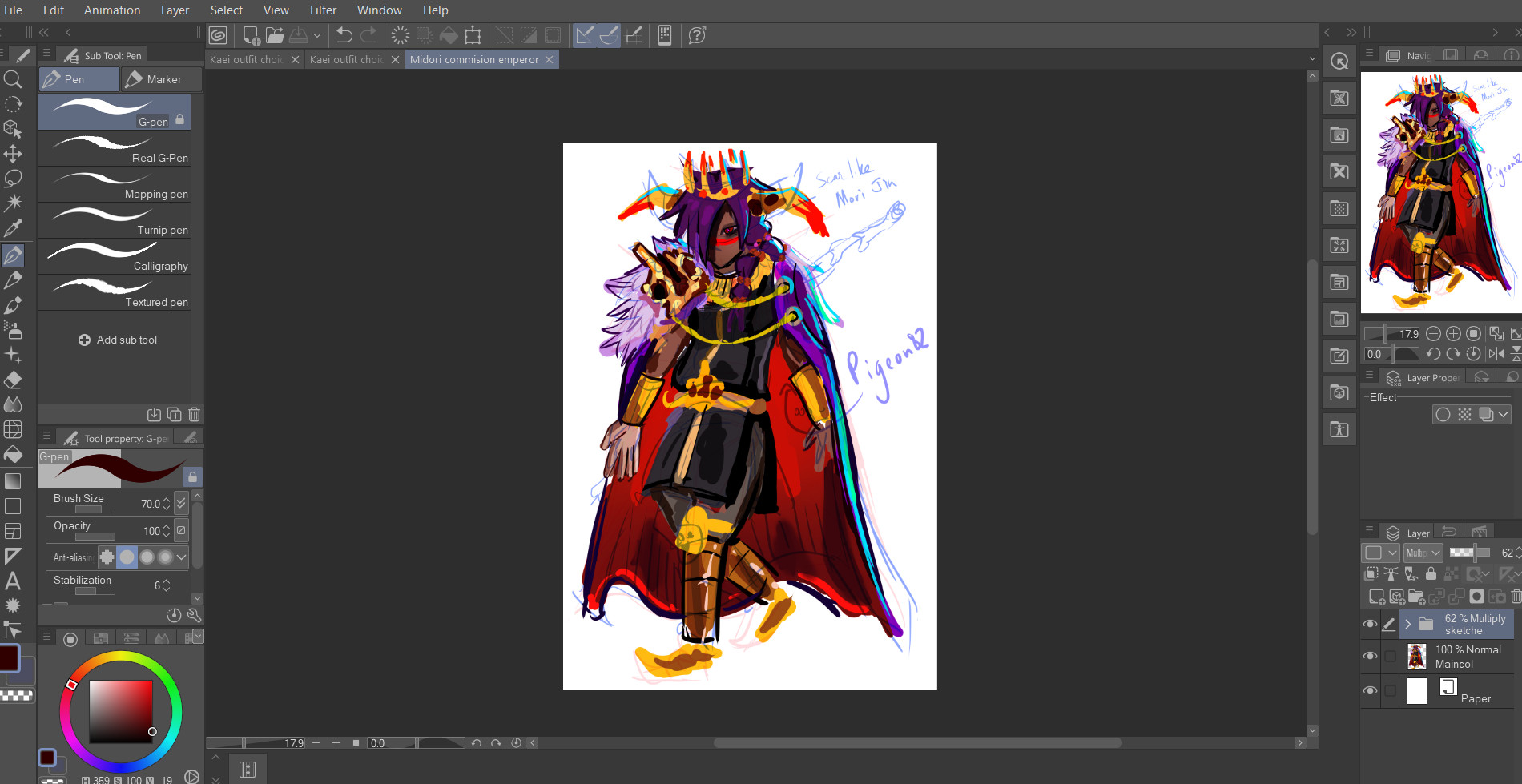Image resolution: width=1522 pixels, height=784 pixels.
Task: Select the Zoom magnifier tool
Action: pos(13,78)
